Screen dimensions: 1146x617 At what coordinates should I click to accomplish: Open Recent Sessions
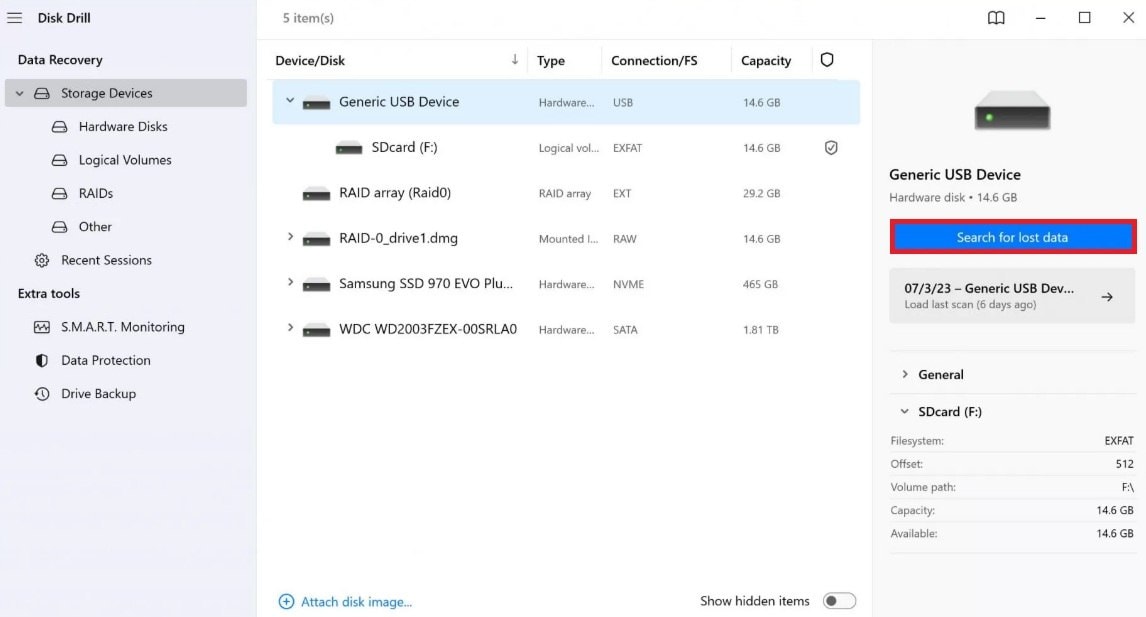point(107,260)
